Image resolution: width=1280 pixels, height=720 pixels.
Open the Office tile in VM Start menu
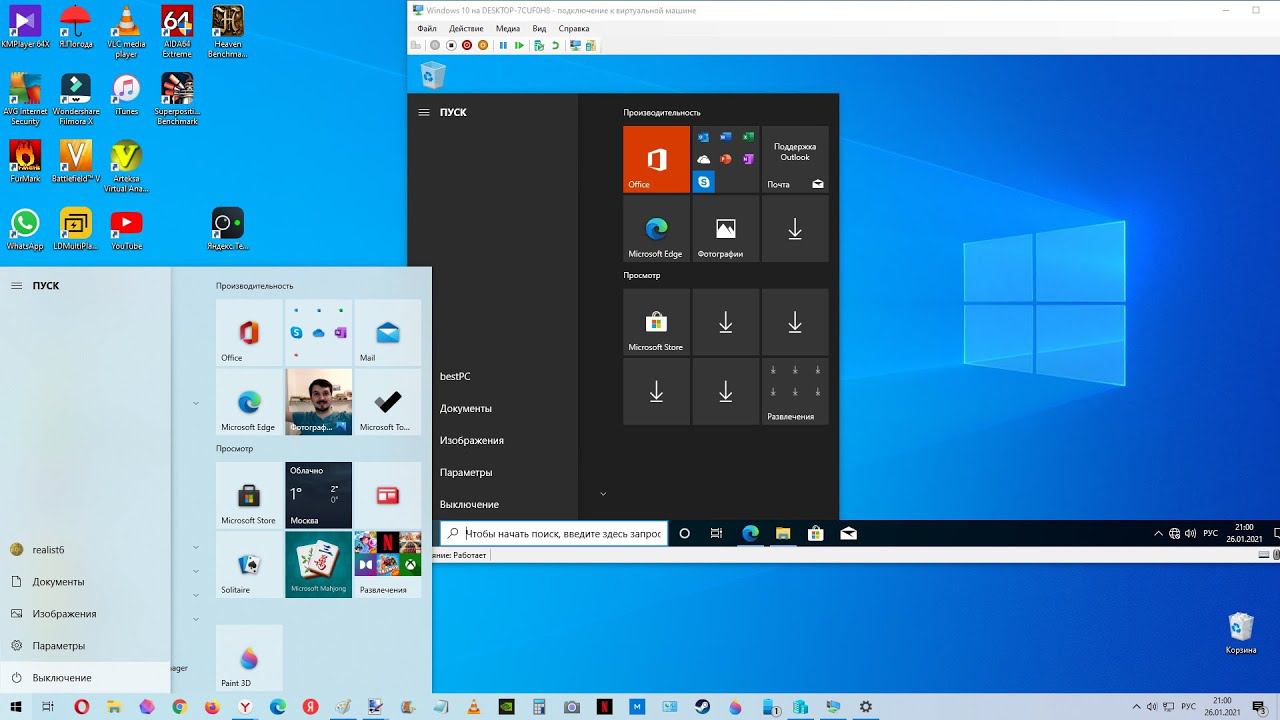[x=656, y=159]
